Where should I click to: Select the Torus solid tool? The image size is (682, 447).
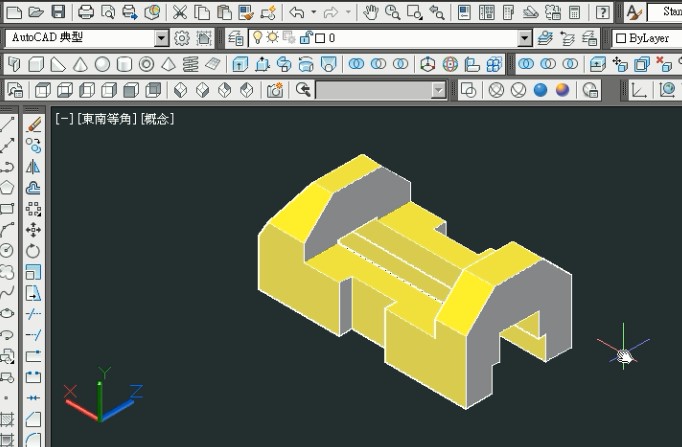pos(147,65)
